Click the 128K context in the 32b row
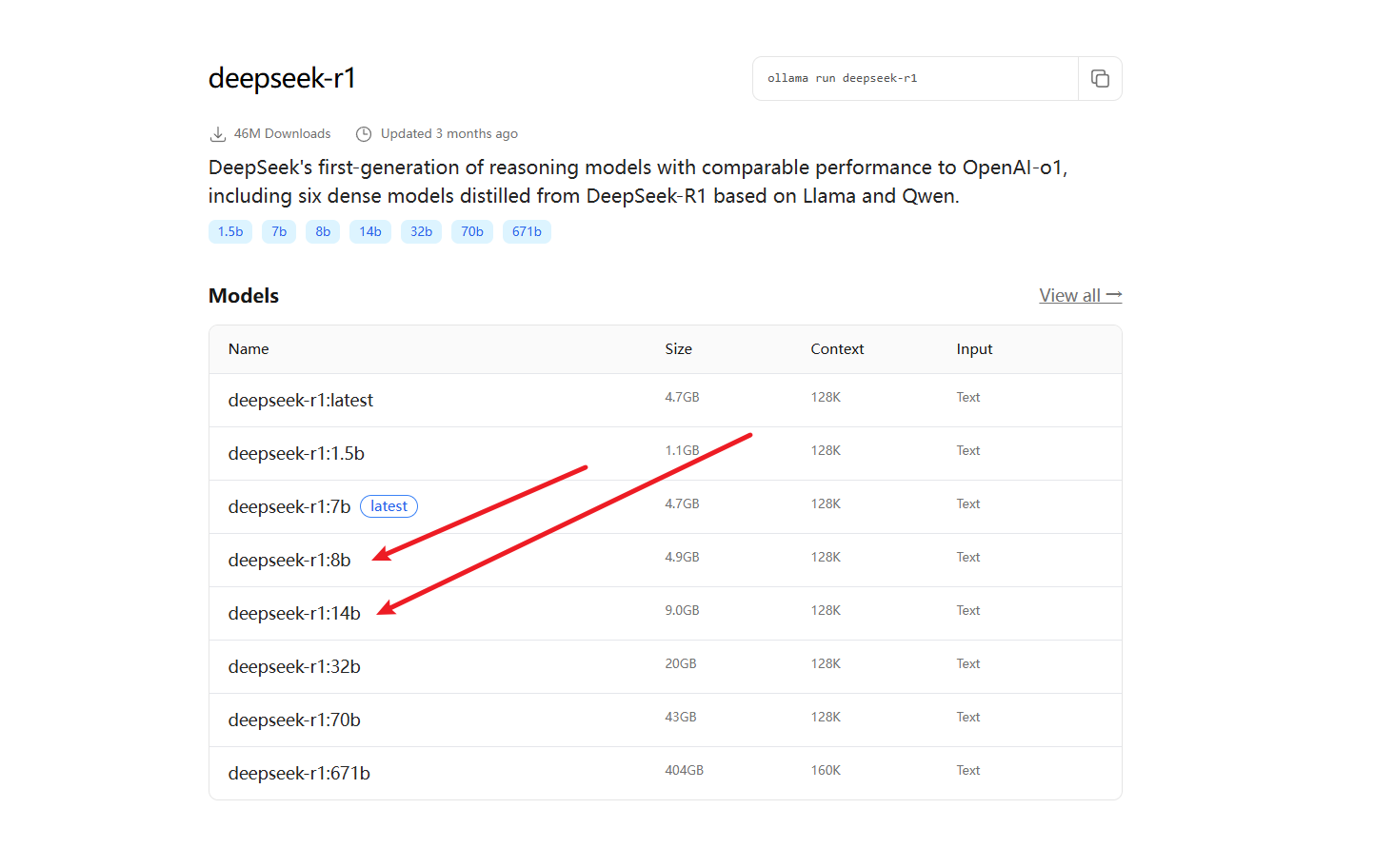This screenshot has width=1375, height=868. pyautogui.click(x=826, y=663)
